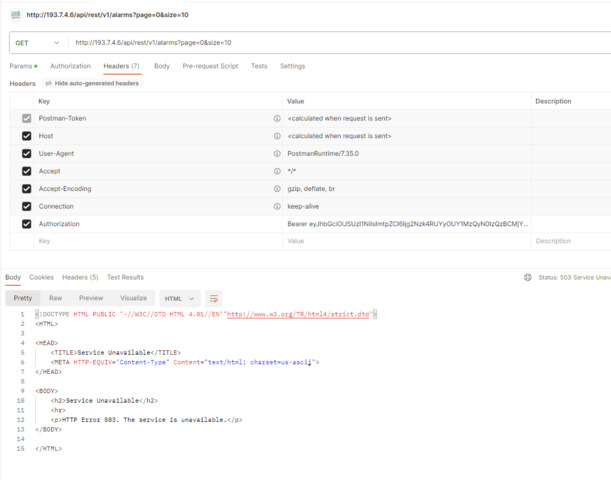Switch to the Pre-request Script tab
The image size is (611, 480).
(210, 66)
